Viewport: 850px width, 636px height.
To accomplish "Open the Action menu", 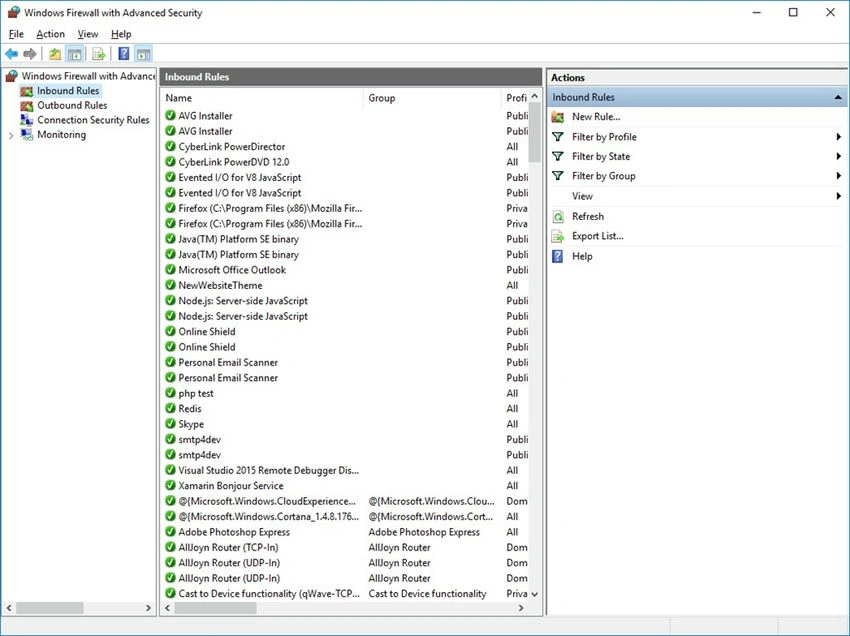I will [50, 34].
